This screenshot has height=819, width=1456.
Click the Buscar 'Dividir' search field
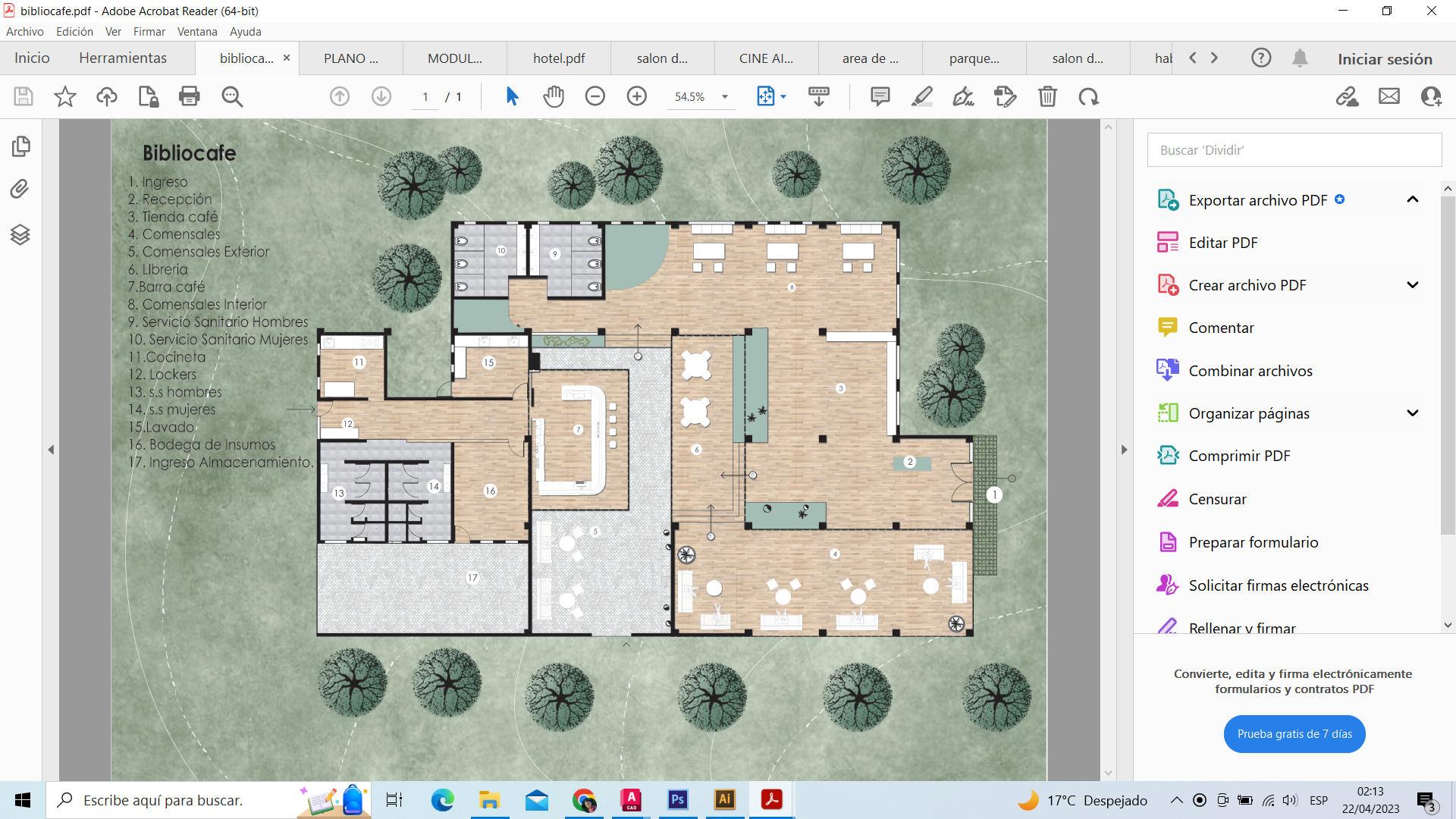click(x=1294, y=150)
